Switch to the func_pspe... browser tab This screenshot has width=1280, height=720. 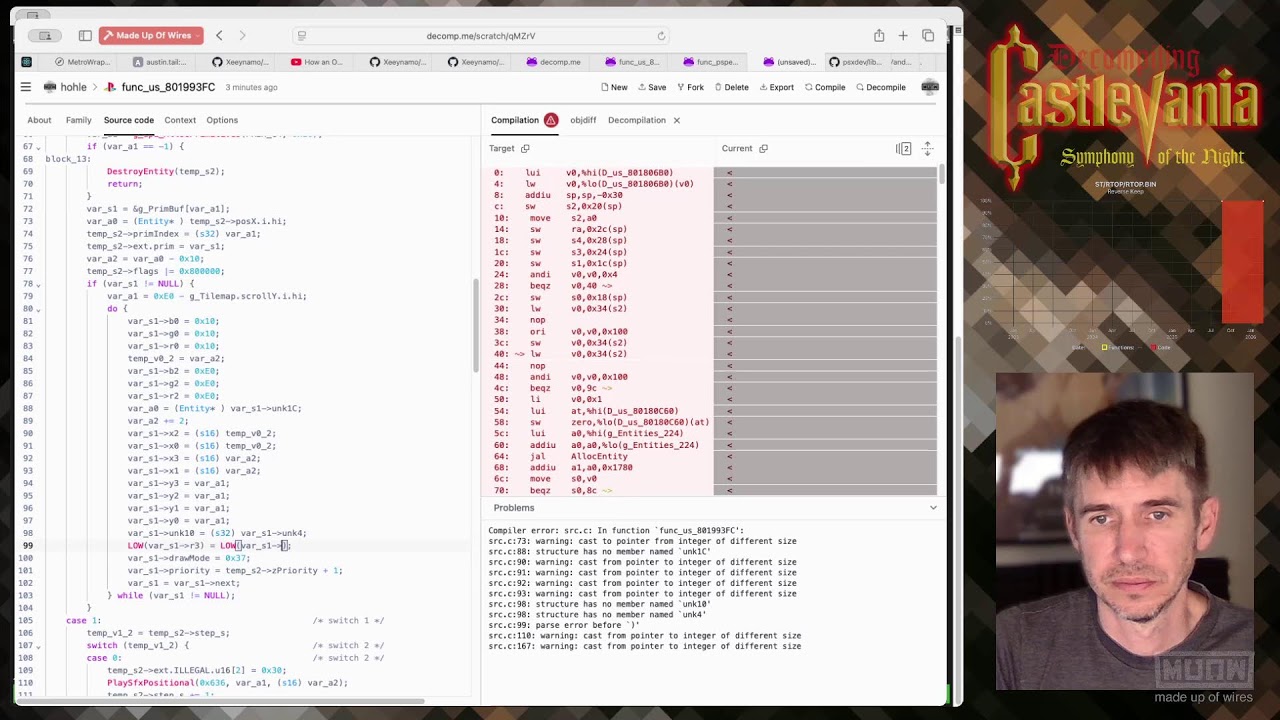coord(710,62)
